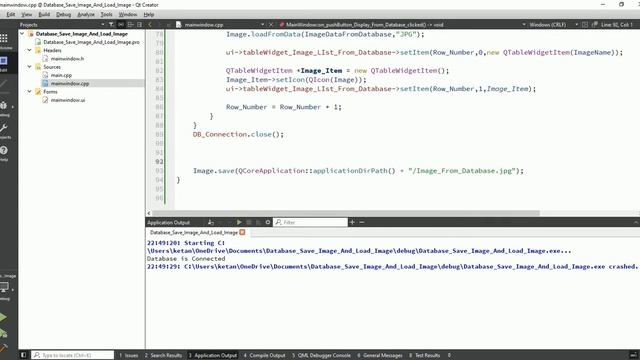This screenshot has width=640, height=360.
Task: Start debugging with green bug arrow
Action: click(3, 333)
